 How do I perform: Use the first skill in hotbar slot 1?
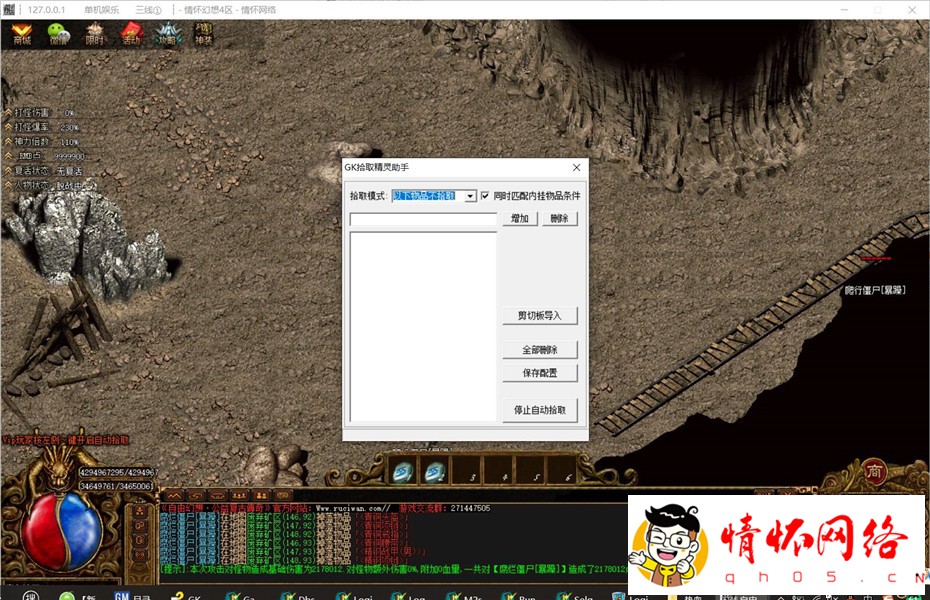402,471
